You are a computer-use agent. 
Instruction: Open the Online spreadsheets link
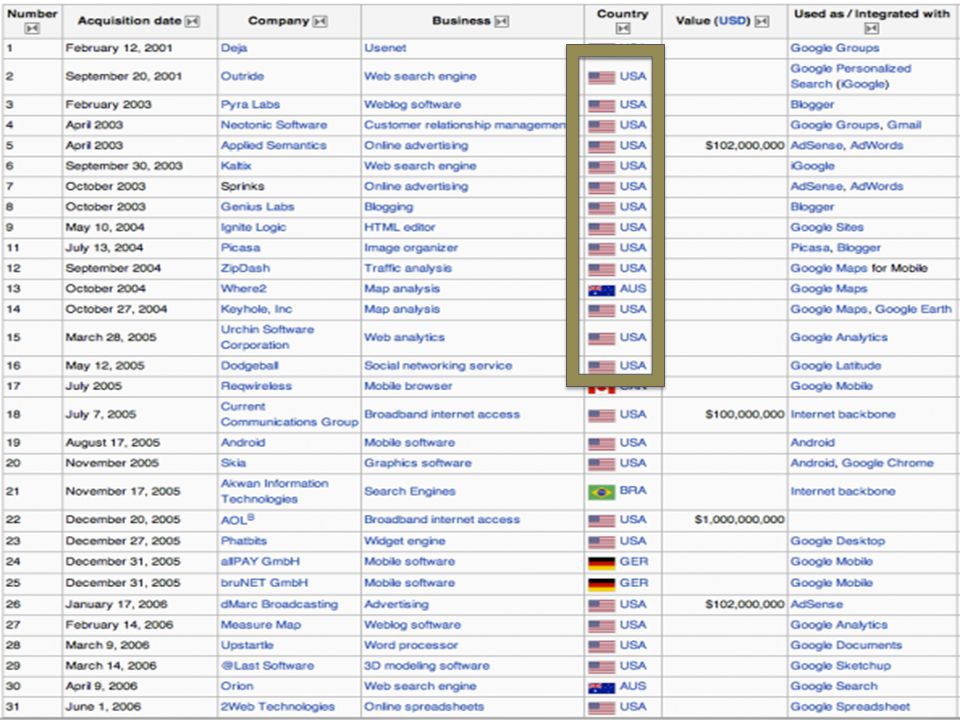424,707
